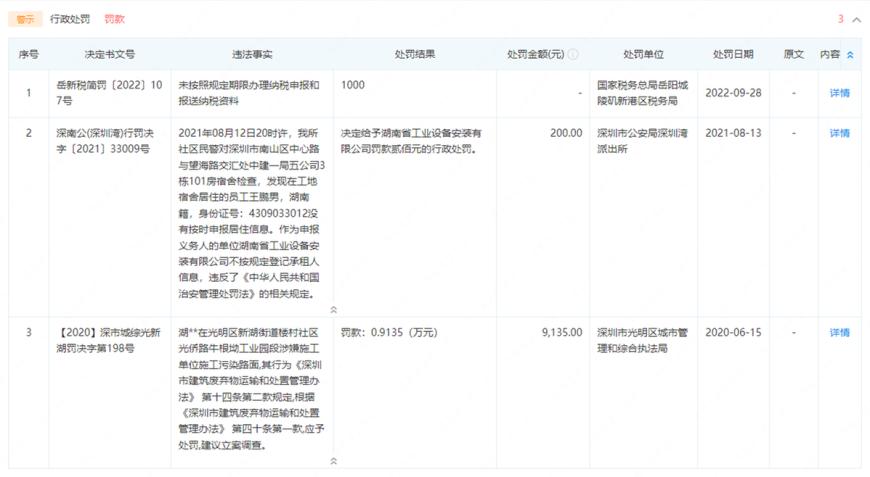The width and height of the screenshot is (870, 477).
Task: Click penalty amount 200.00
Action: coord(566,133)
